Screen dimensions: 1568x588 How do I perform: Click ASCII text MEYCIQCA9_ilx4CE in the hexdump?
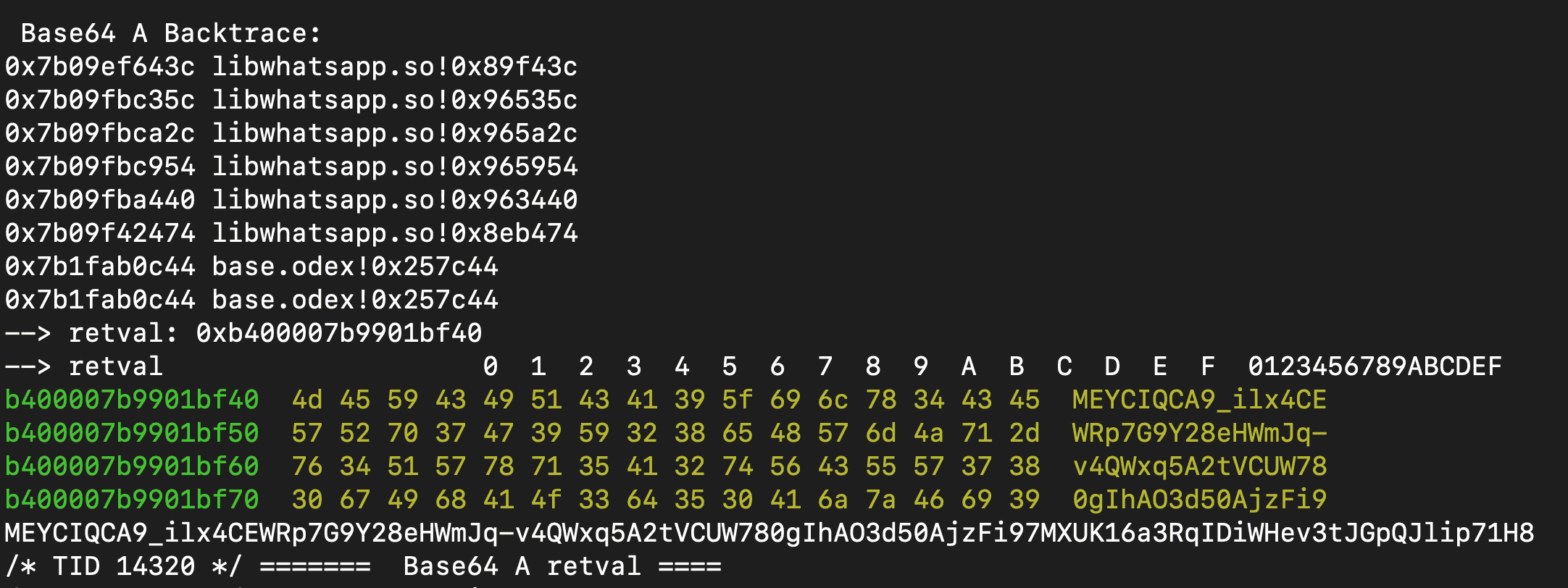(1199, 400)
